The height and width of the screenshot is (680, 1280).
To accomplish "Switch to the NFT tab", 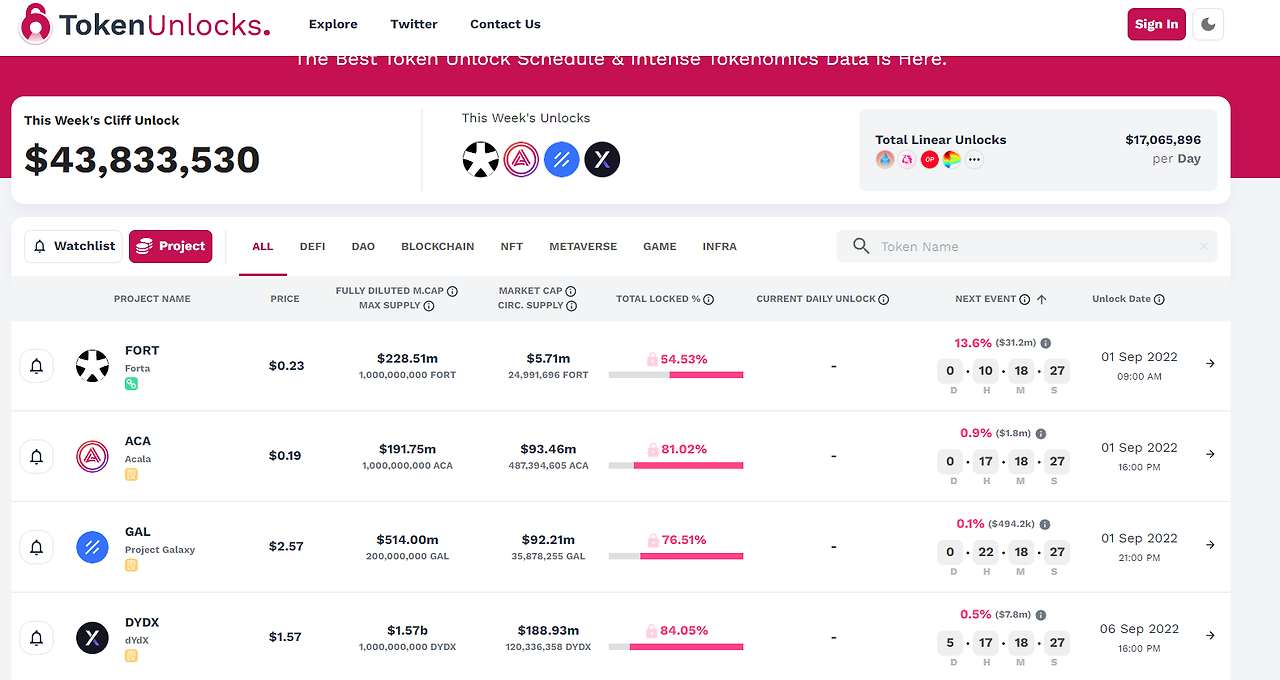I will [x=512, y=246].
